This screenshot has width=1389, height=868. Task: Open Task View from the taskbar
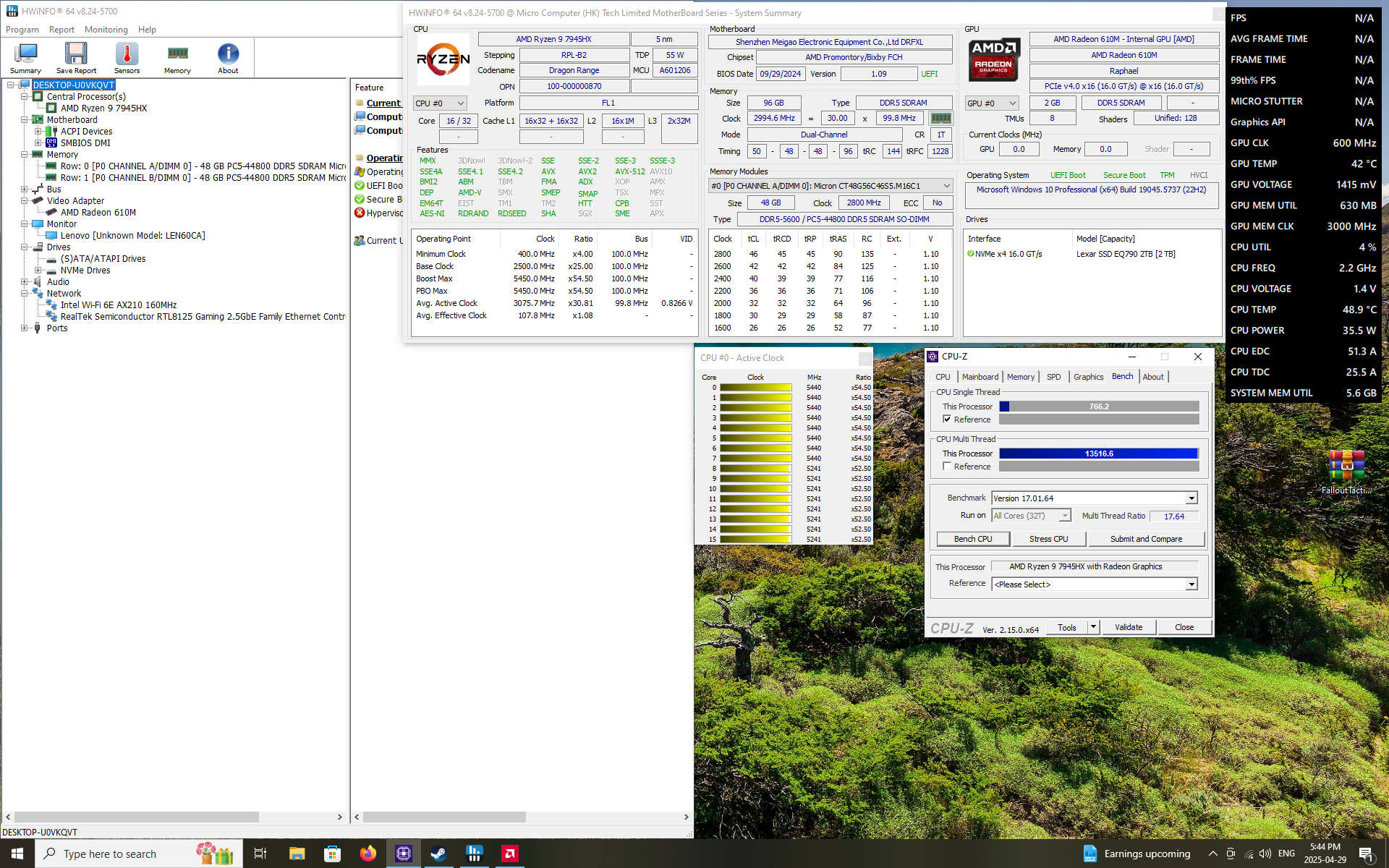point(260,854)
